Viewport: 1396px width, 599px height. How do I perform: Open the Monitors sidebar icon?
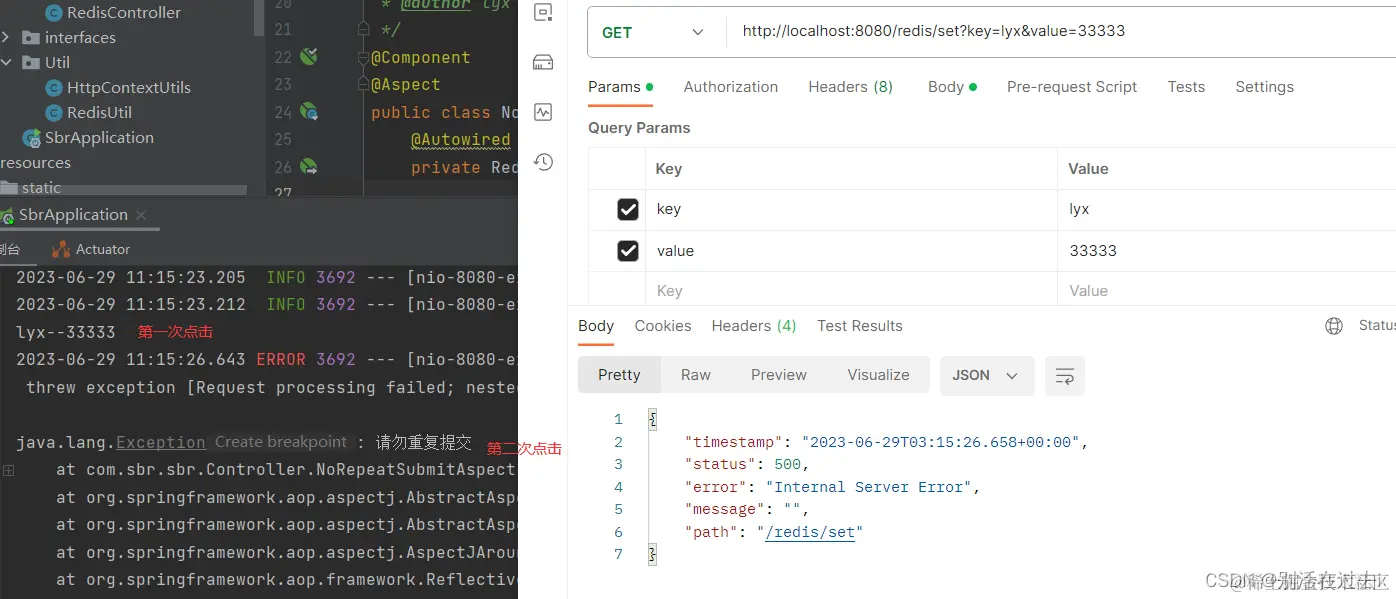click(x=543, y=112)
